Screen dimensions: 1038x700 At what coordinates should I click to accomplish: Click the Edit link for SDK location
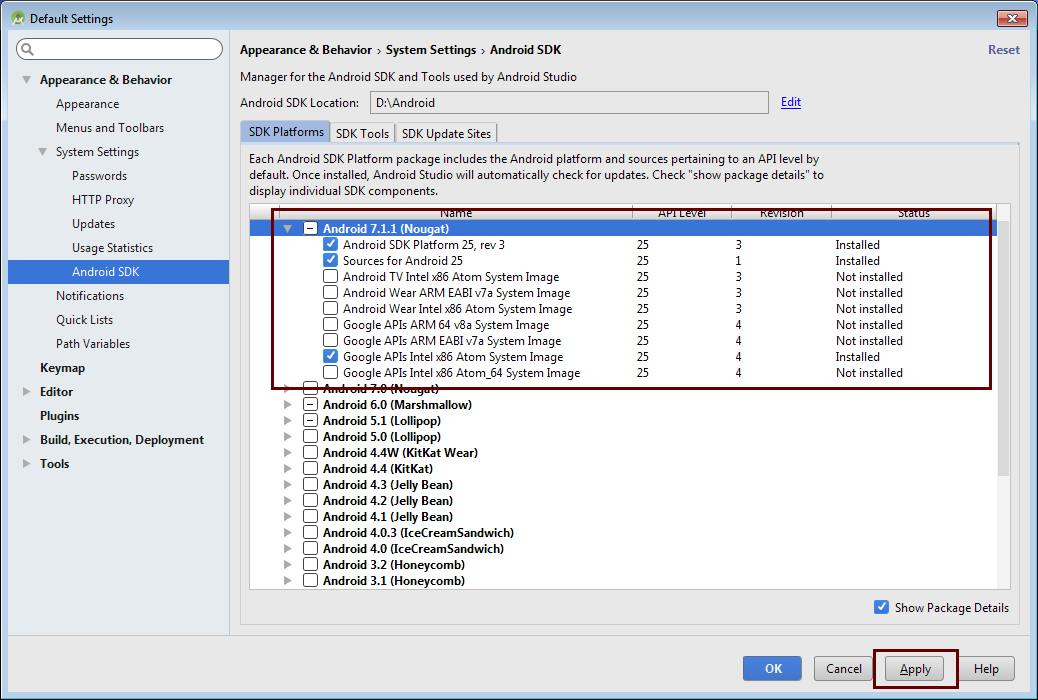tap(791, 102)
